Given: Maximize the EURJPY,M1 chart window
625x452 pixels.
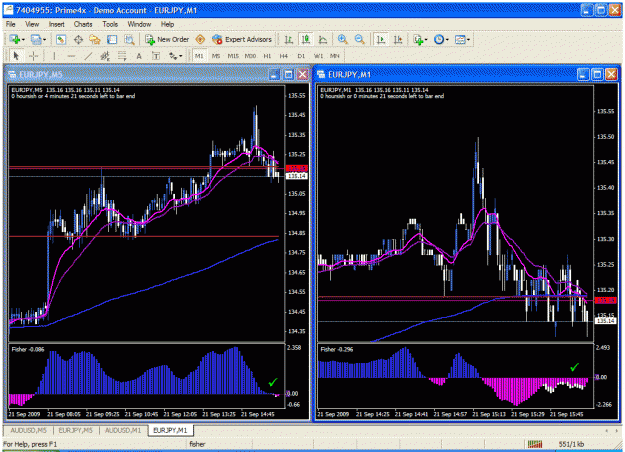Looking at the screenshot, I should point(597,74).
